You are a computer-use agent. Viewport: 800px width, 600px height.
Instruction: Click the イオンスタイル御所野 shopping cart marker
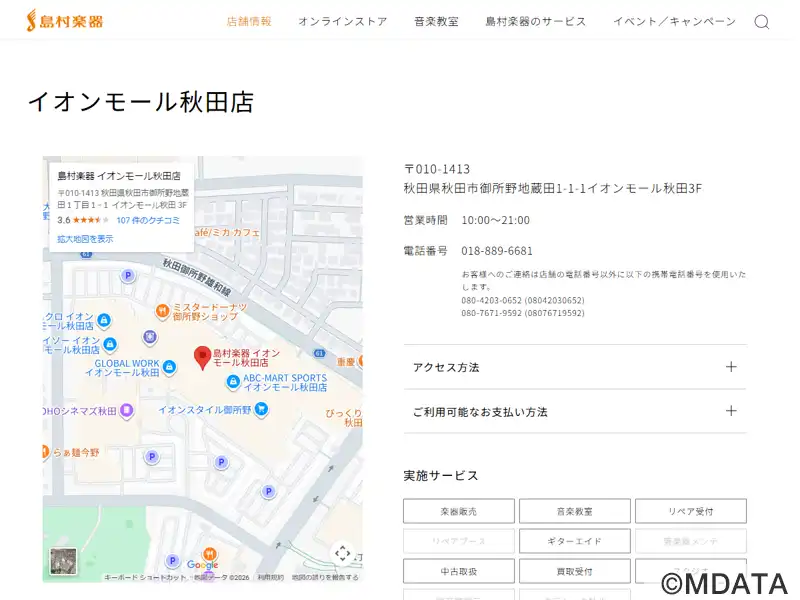coord(261,408)
